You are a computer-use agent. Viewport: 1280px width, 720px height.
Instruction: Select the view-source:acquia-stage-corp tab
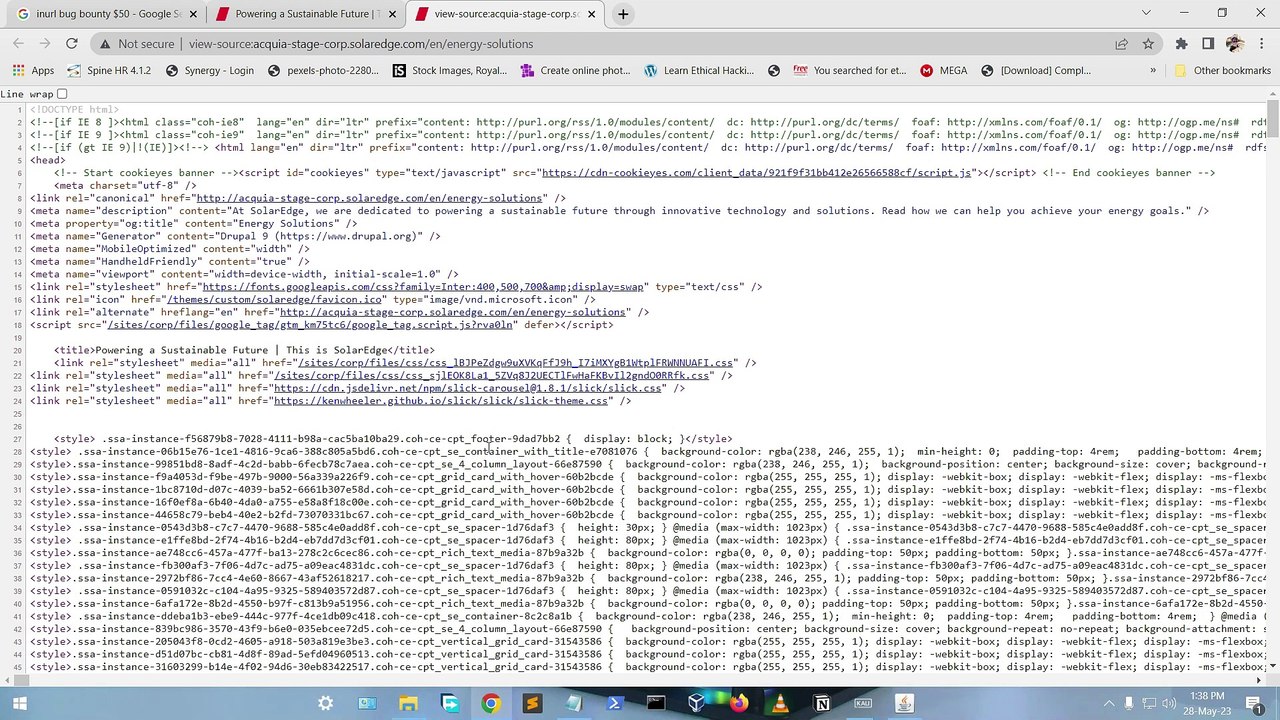pos(507,14)
